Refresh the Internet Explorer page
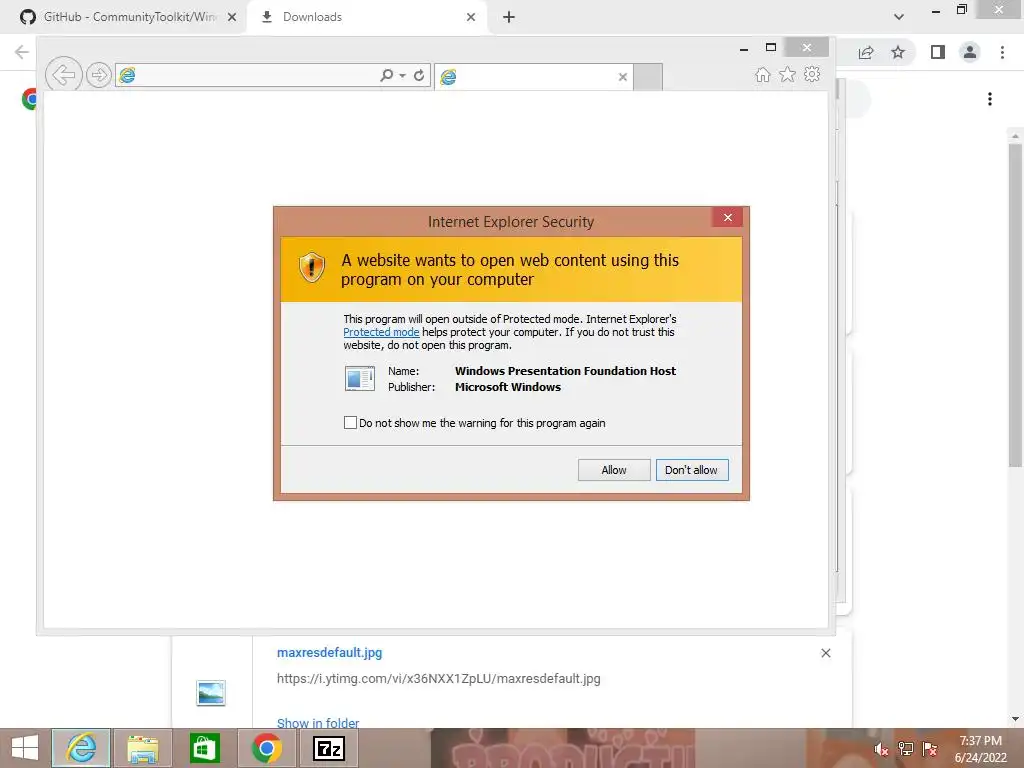This screenshot has width=1024, height=768. click(x=419, y=75)
